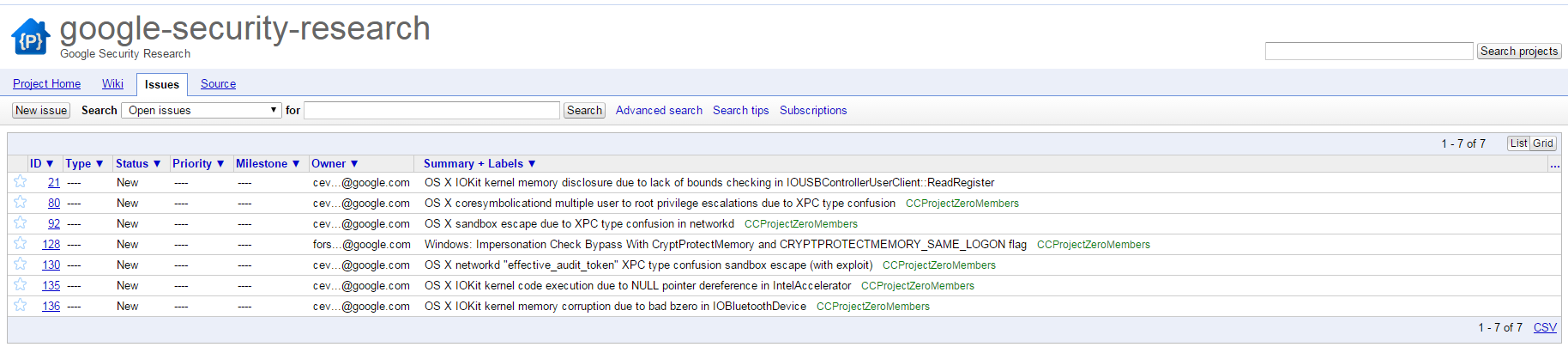Open the Owner column dropdown
Image resolution: width=1568 pixels, height=347 pixels.
tap(335, 163)
